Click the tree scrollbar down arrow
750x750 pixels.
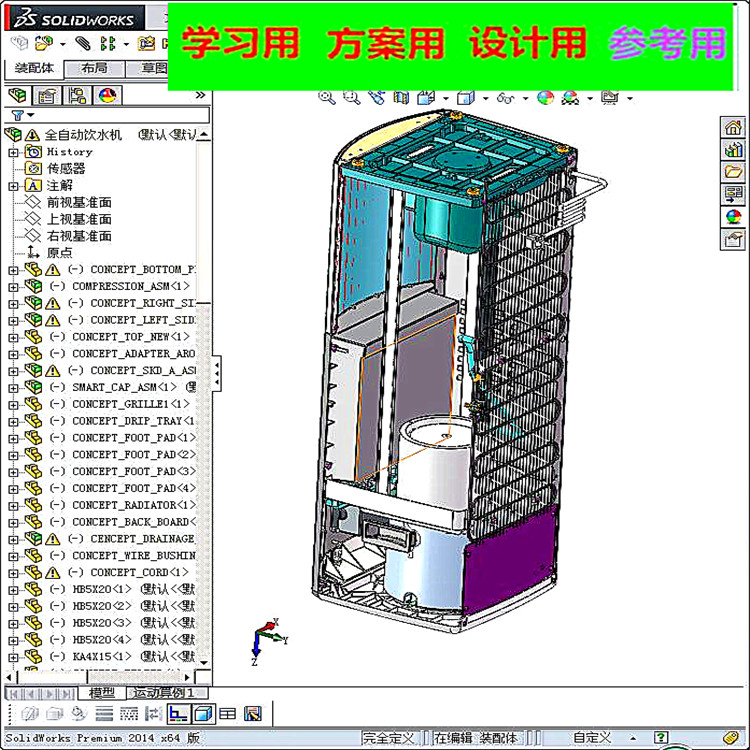tap(204, 663)
